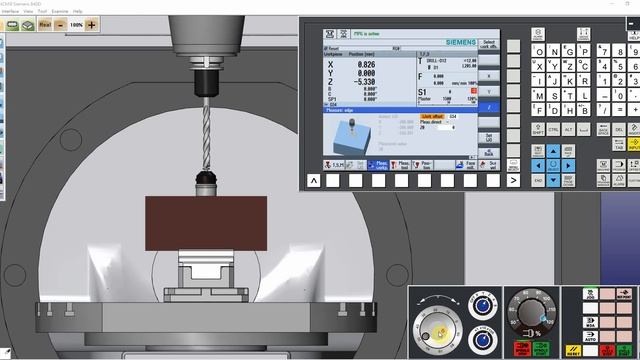
Task: Click the Channel key at keypad top
Action: (x=584, y=34)
